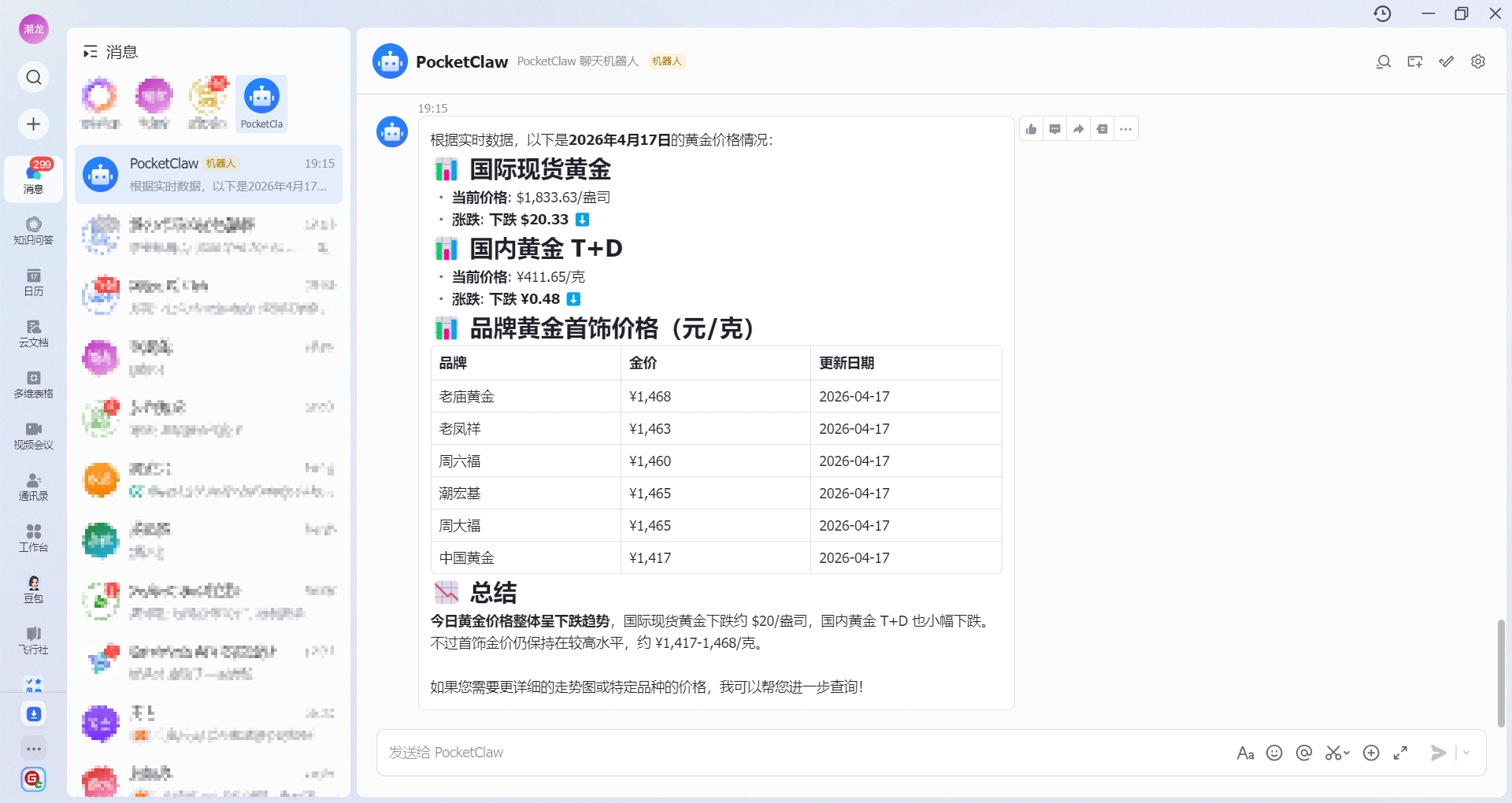Click the 中国黄金 price ¥1,417 cell

716,558
